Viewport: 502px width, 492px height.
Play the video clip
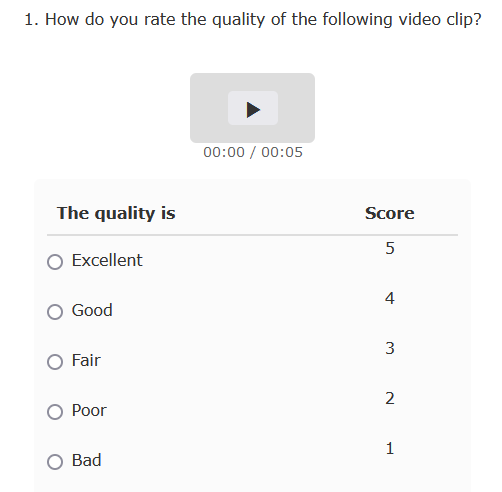point(253,108)
